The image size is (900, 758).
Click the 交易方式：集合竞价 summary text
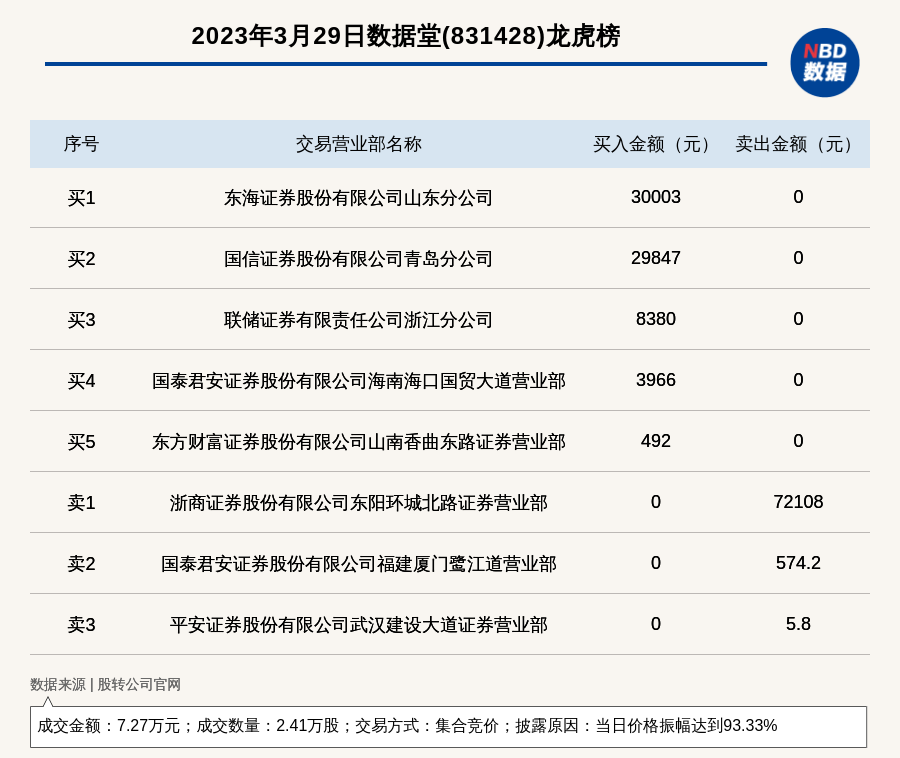coord(426,726)
